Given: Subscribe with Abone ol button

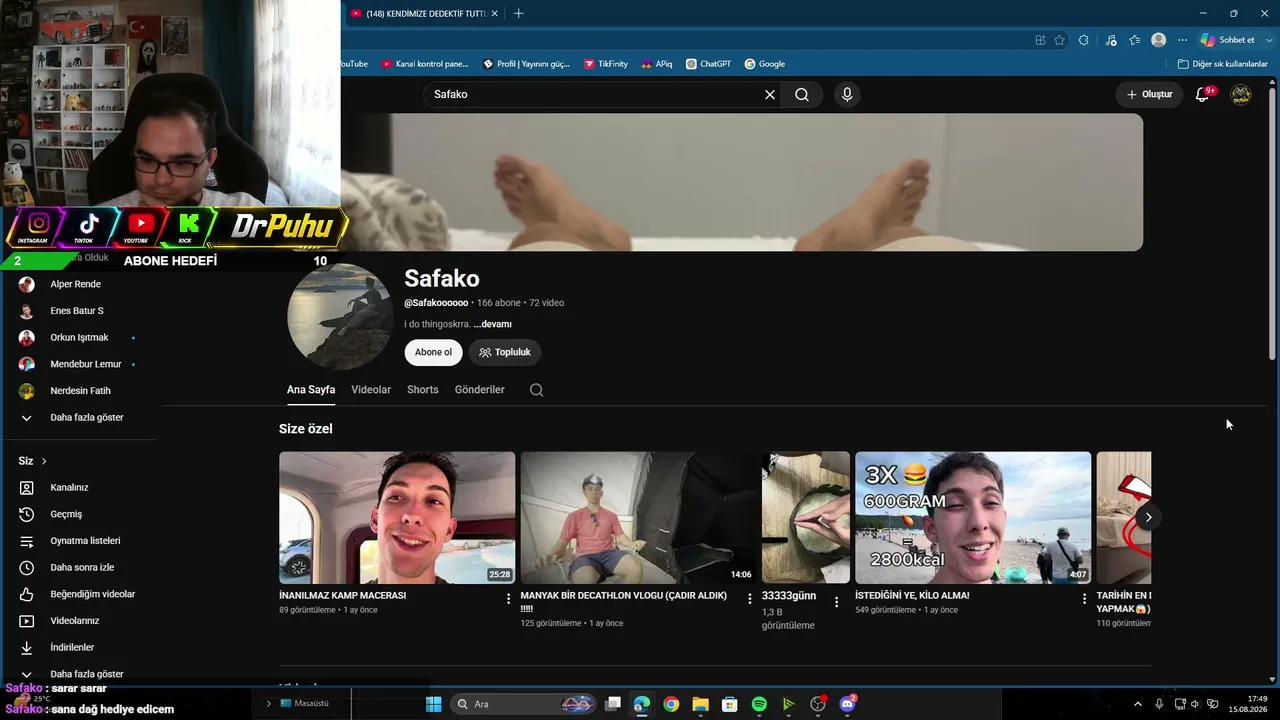Looking at the screenshot, I should tap(433, 352).
